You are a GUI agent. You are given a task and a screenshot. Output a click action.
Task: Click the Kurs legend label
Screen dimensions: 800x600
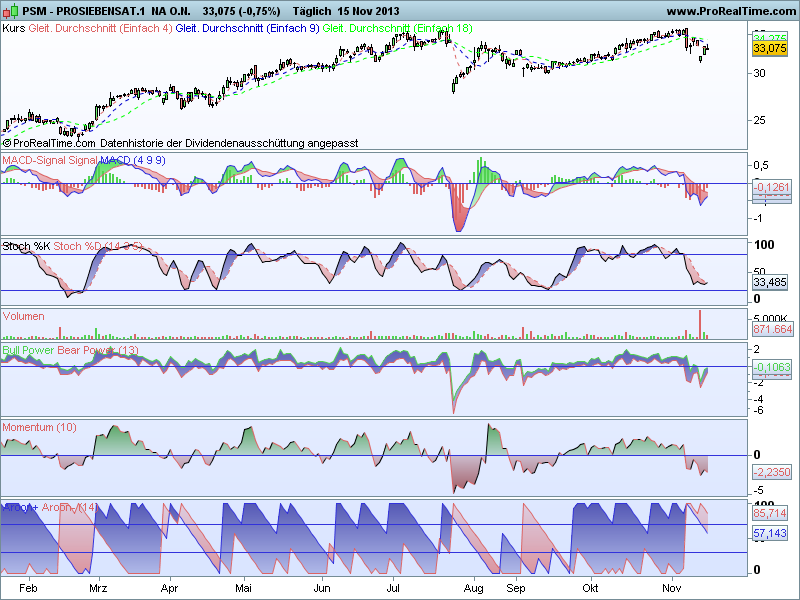click(x=13, y=28)
